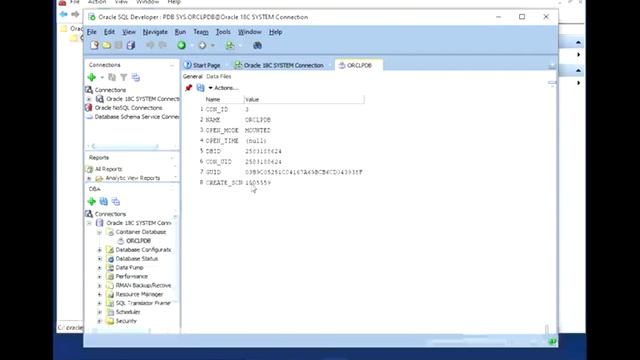Add DBA connection with green plus icon

[91, 201]
